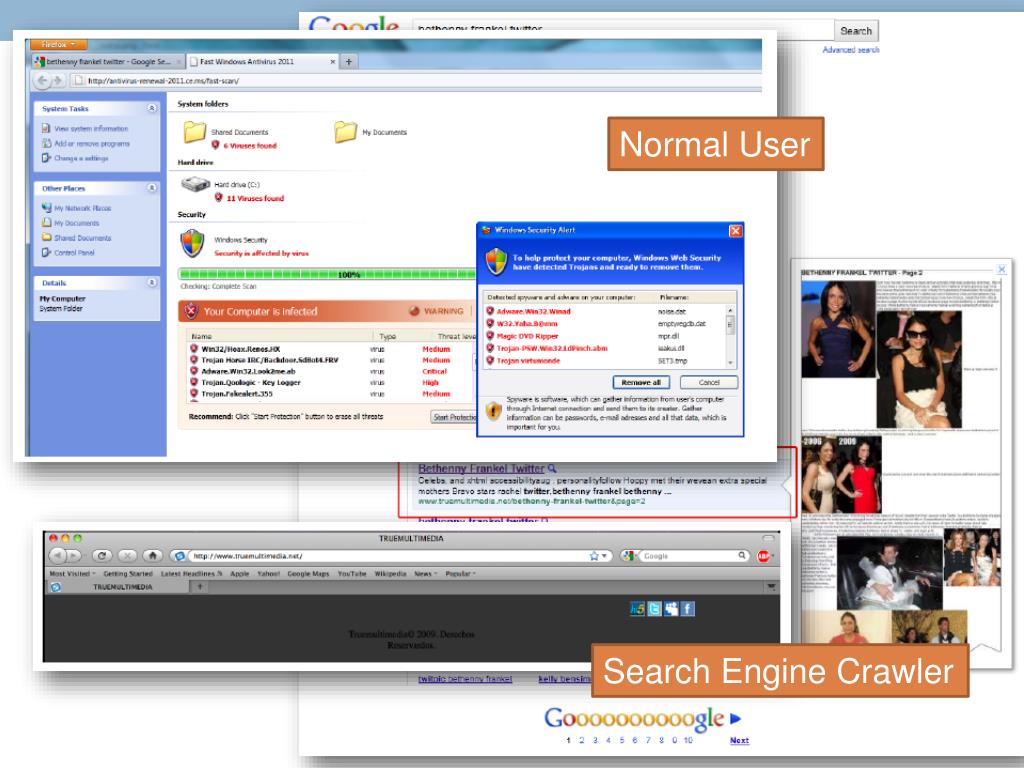Open 'Shared Documents' in Other Places sidebar
Image resolution: width=1024 pixels, height=768 pixels.
tap(82, 238)
